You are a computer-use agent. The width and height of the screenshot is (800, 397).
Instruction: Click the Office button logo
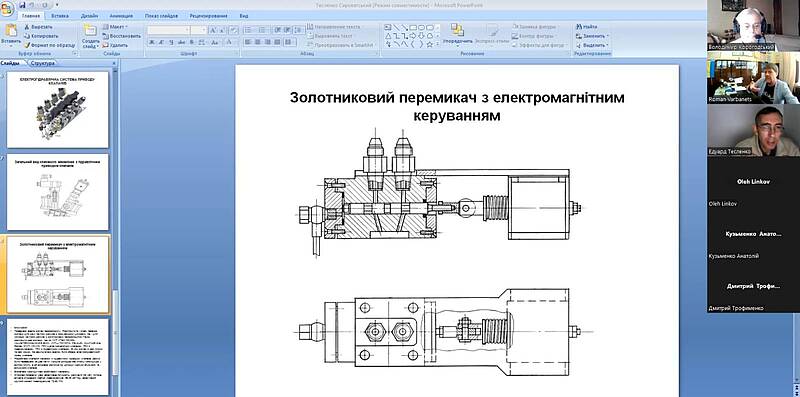(x=7, y=9)
